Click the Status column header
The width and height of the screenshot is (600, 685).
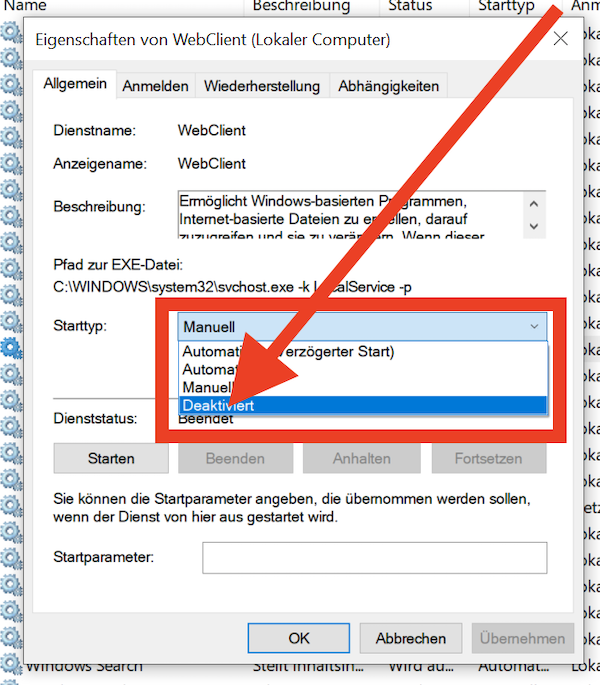tap(410, 6)
